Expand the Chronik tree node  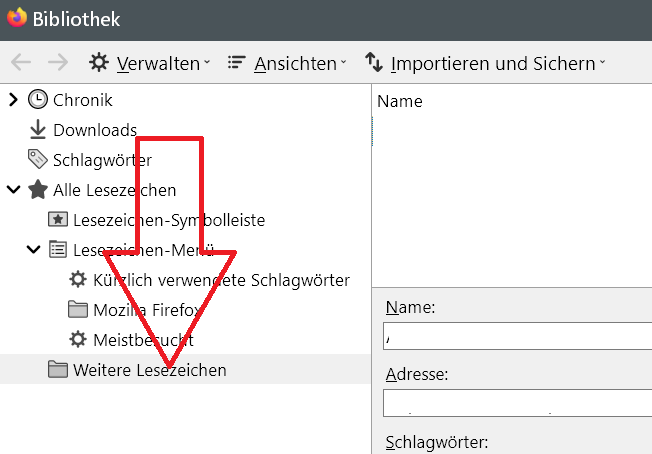[13, 100]
